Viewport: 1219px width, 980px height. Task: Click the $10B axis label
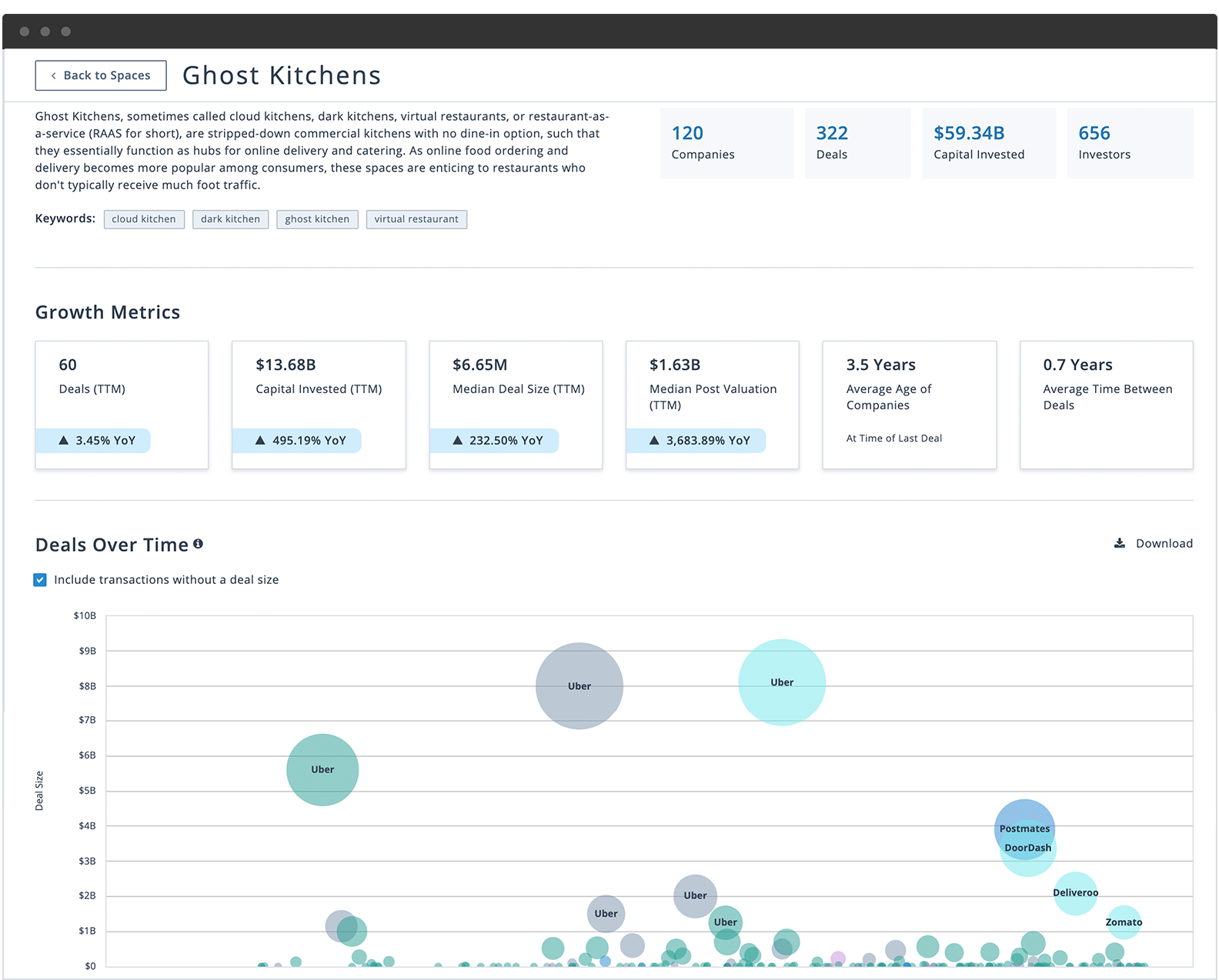point(85,615)
